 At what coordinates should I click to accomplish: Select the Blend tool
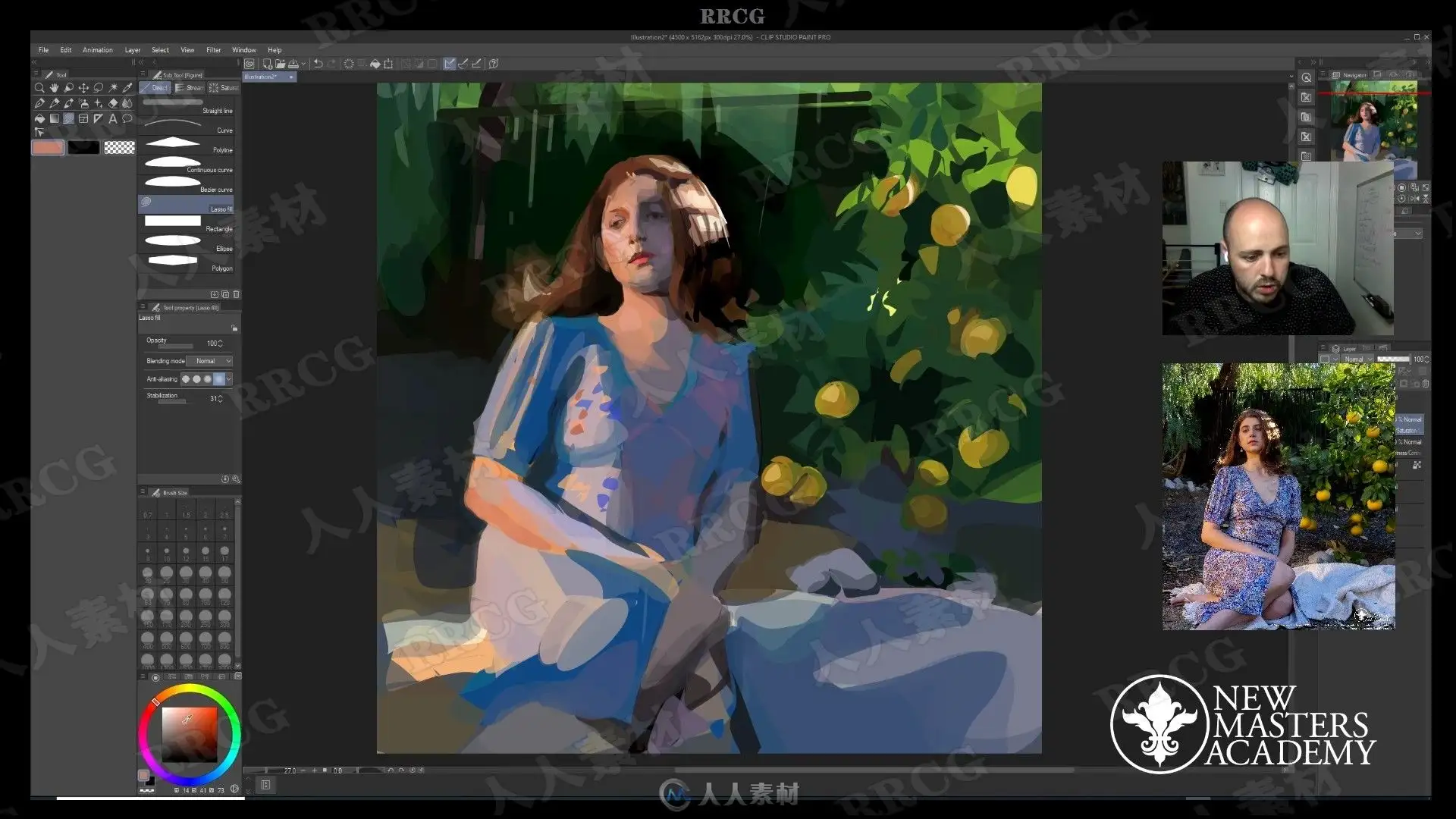(127, 103)
